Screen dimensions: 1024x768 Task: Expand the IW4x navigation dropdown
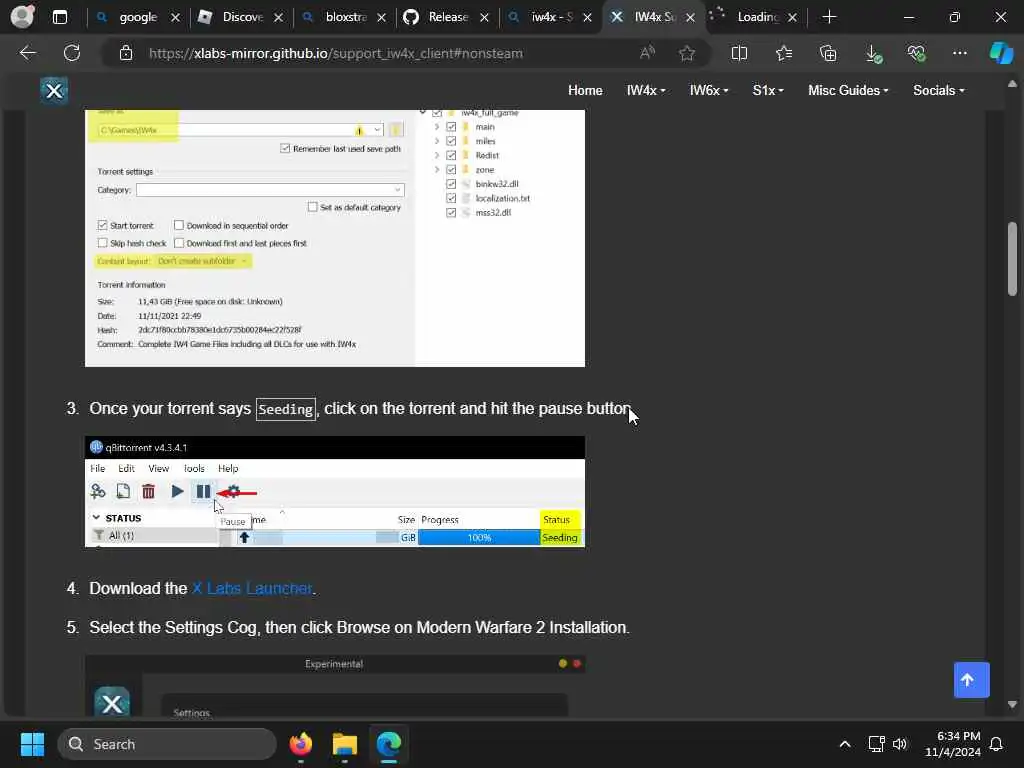click(646, 90)
